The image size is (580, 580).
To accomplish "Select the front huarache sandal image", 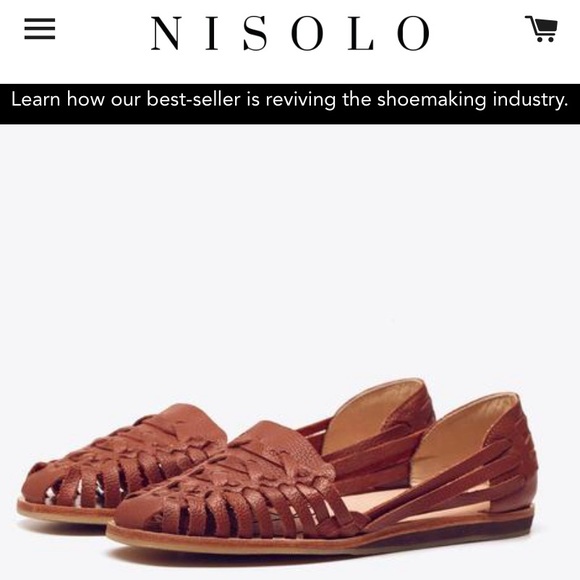I will point(322,485).
